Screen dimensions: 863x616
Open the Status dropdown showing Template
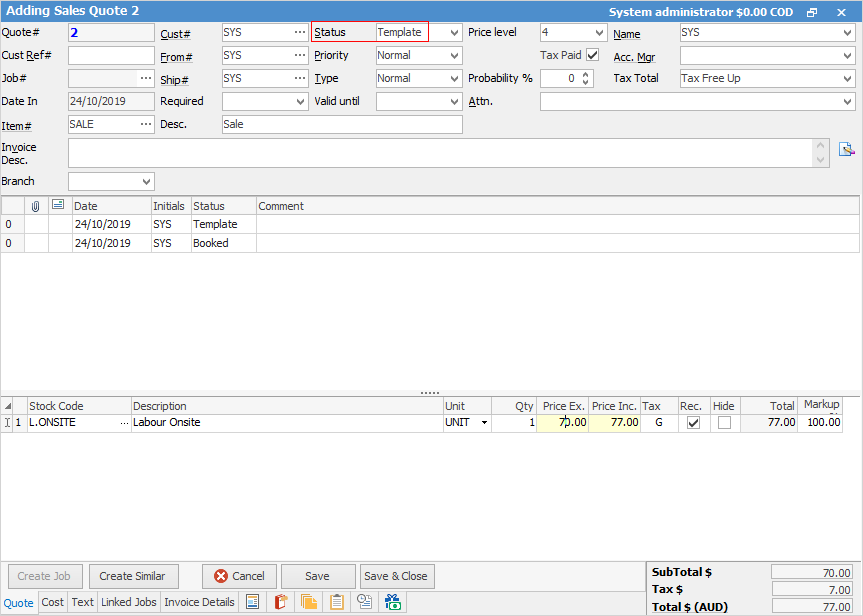(x=455, y=33)
